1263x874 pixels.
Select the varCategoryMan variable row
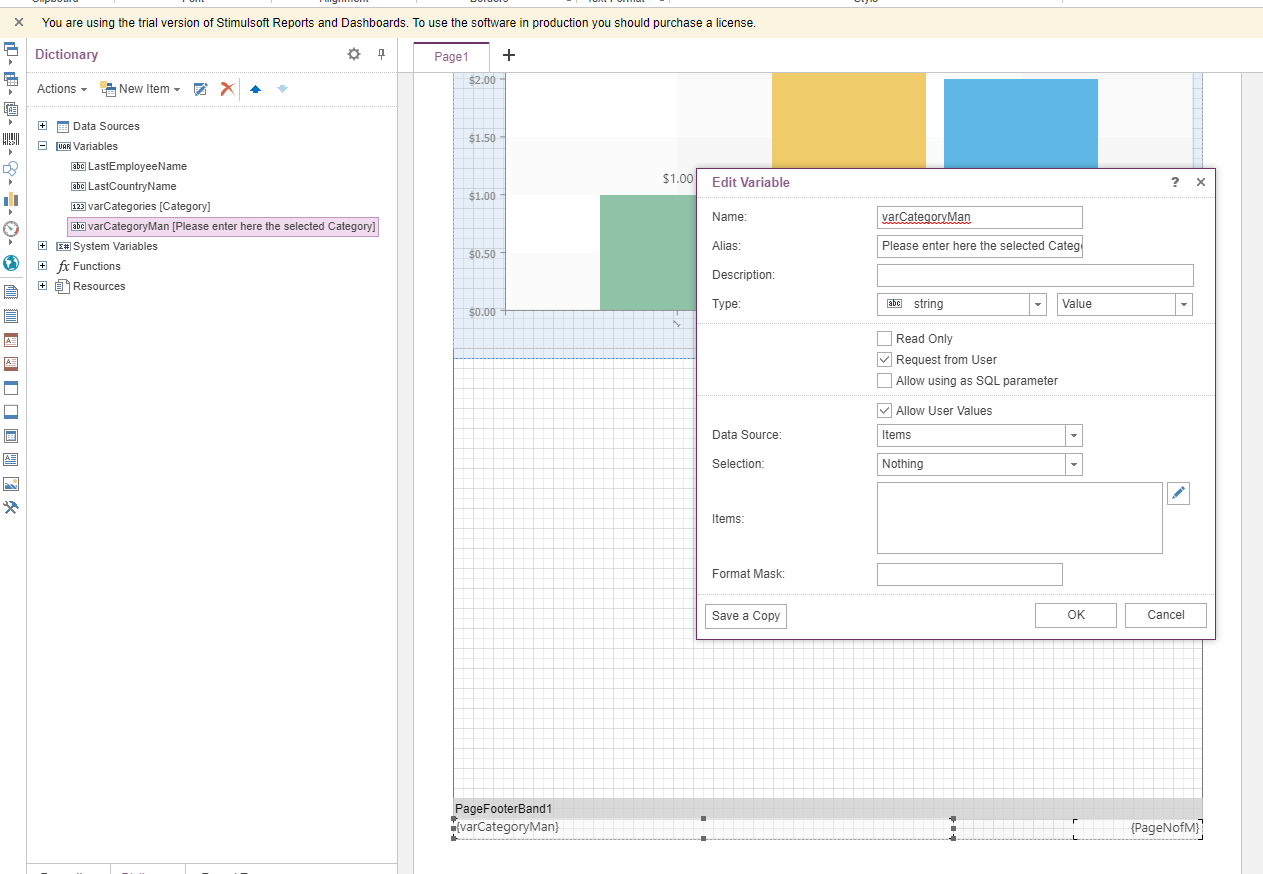pos(223,226)
